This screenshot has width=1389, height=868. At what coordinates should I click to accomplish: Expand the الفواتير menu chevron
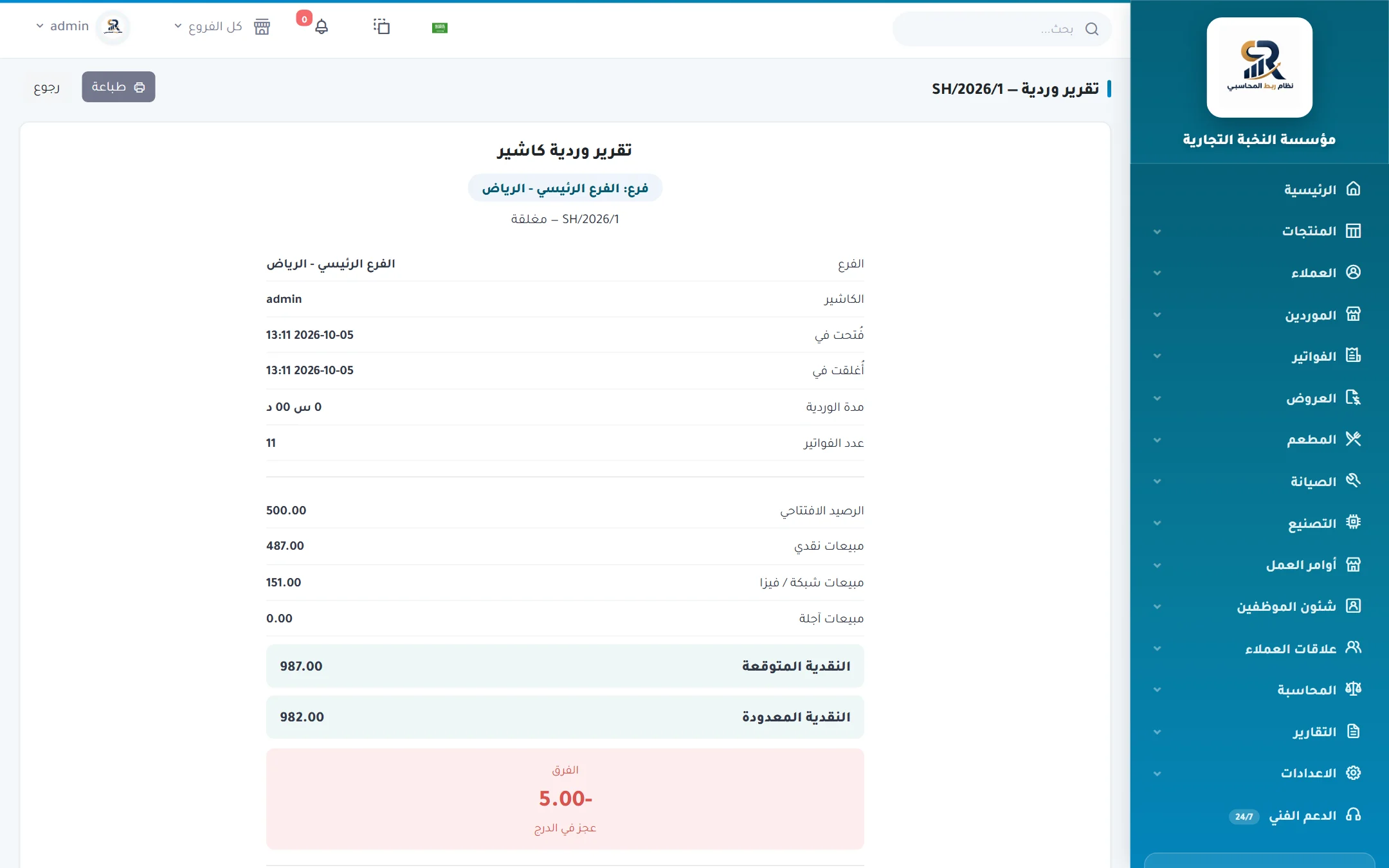coord(1157,356)
